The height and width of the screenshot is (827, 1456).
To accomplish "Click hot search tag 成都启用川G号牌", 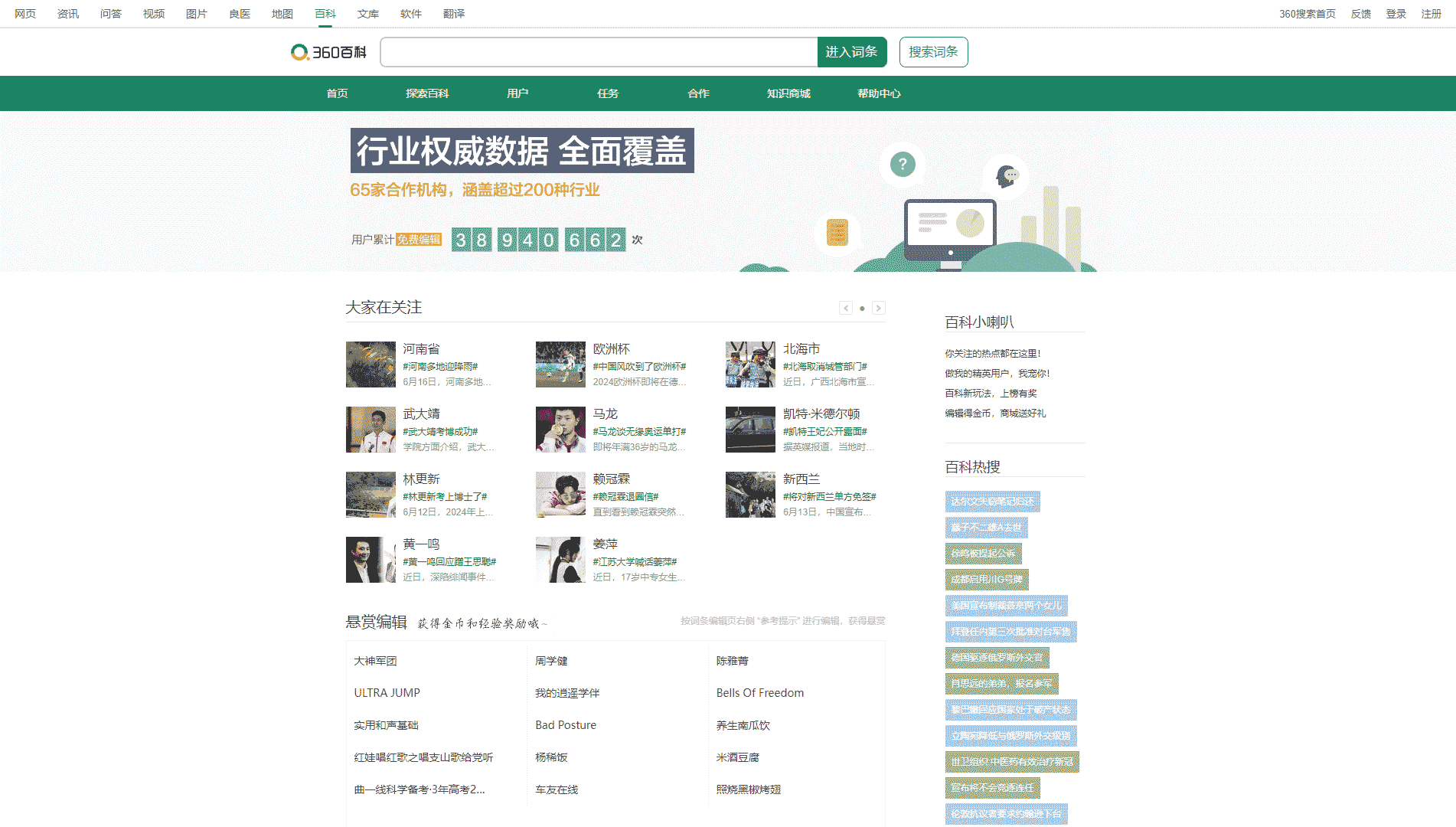I will [987, 580].
